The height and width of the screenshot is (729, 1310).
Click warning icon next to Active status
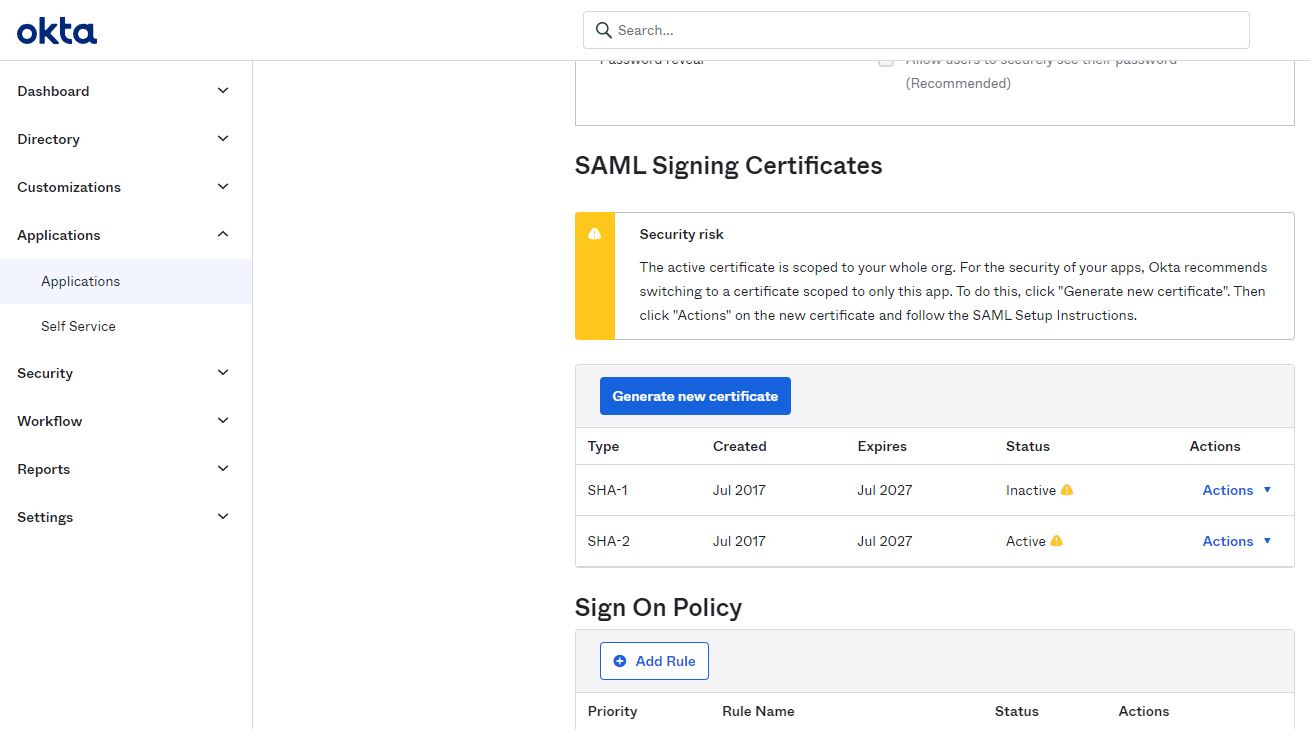[1057, 541]
